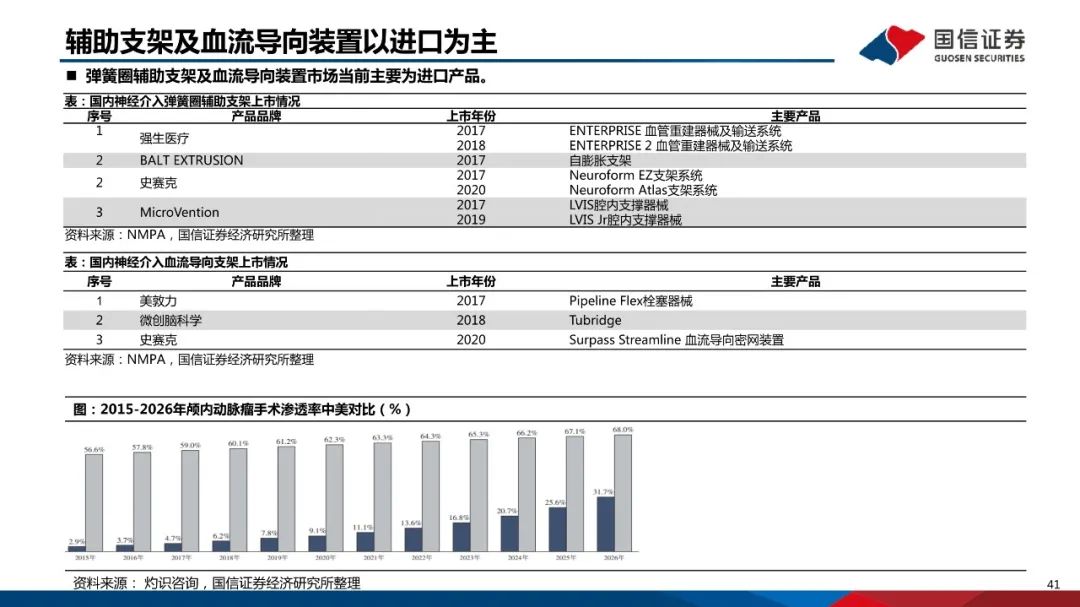1080x607 pixels.
Task: Click the year '2017' in the Pipeline Flex row
Action: point(471,301)
